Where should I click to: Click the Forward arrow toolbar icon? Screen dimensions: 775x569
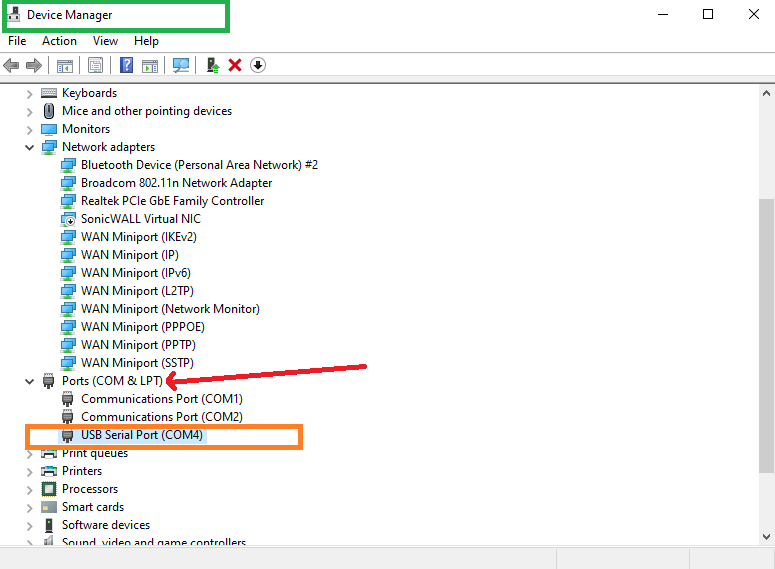click(x=33, y=65)
